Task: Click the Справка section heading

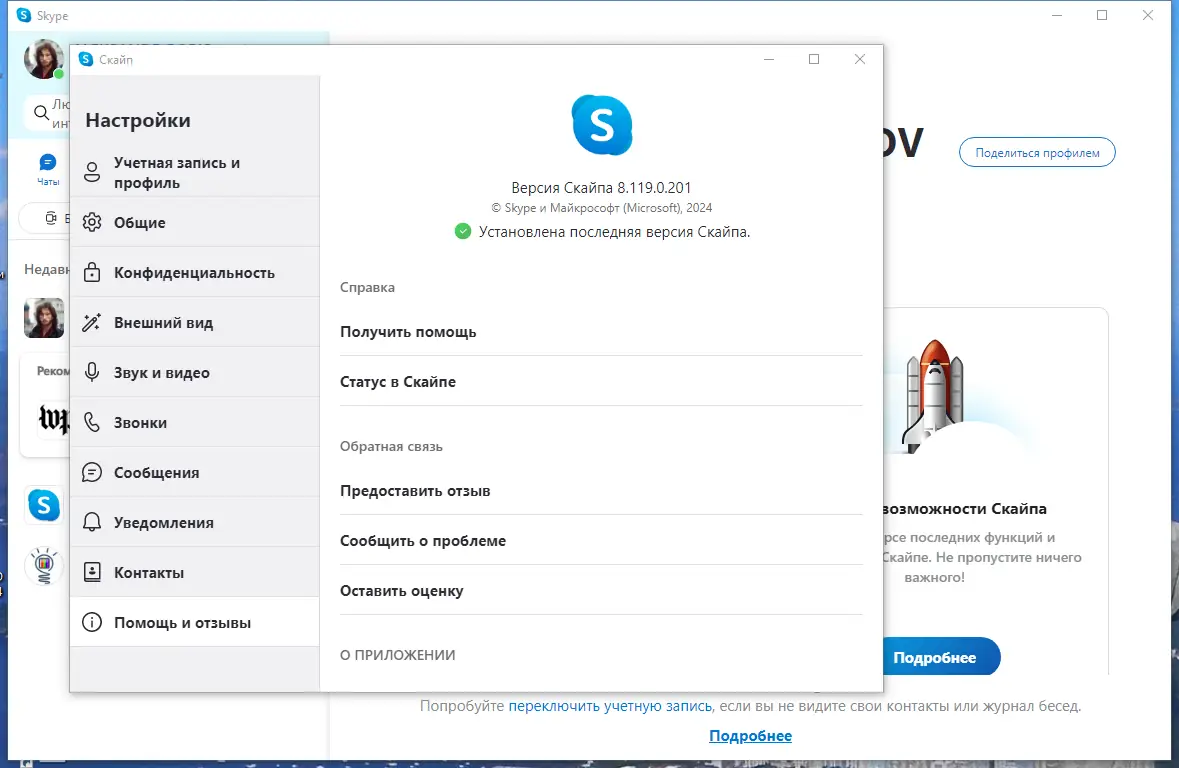Action: pos(367,287)
